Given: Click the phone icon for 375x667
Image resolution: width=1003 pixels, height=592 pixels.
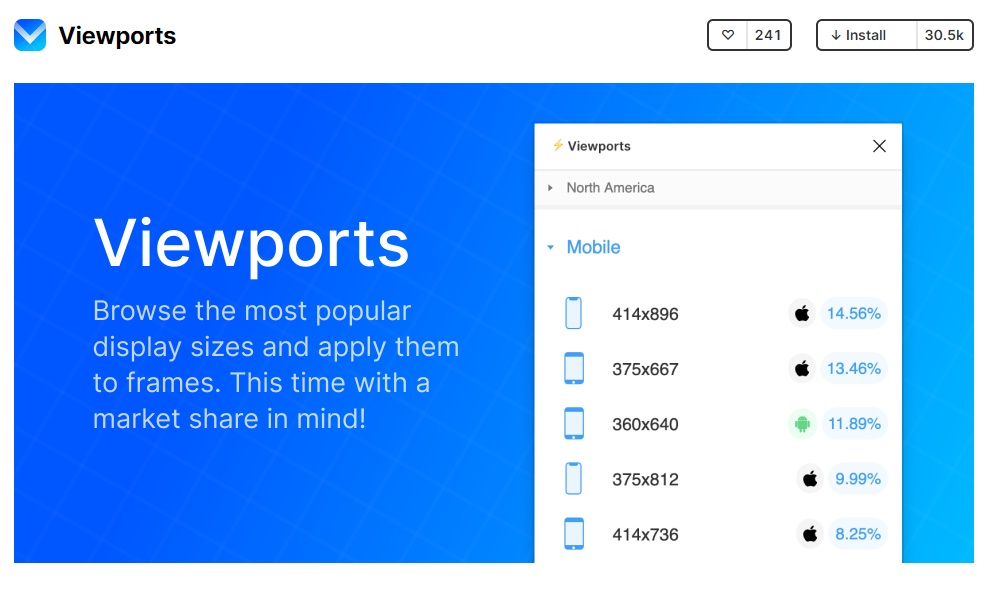Looking at the screenshot, I should tap(574, 368).
